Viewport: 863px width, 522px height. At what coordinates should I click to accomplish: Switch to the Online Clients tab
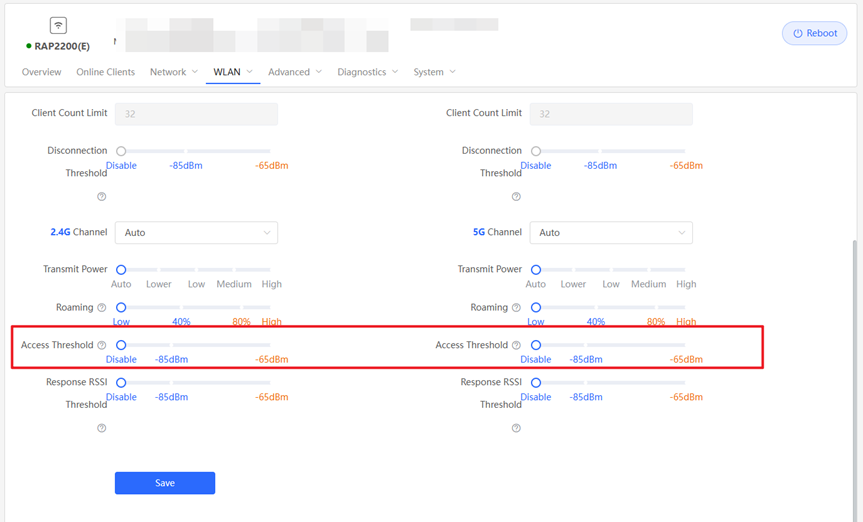coord(105,72)
